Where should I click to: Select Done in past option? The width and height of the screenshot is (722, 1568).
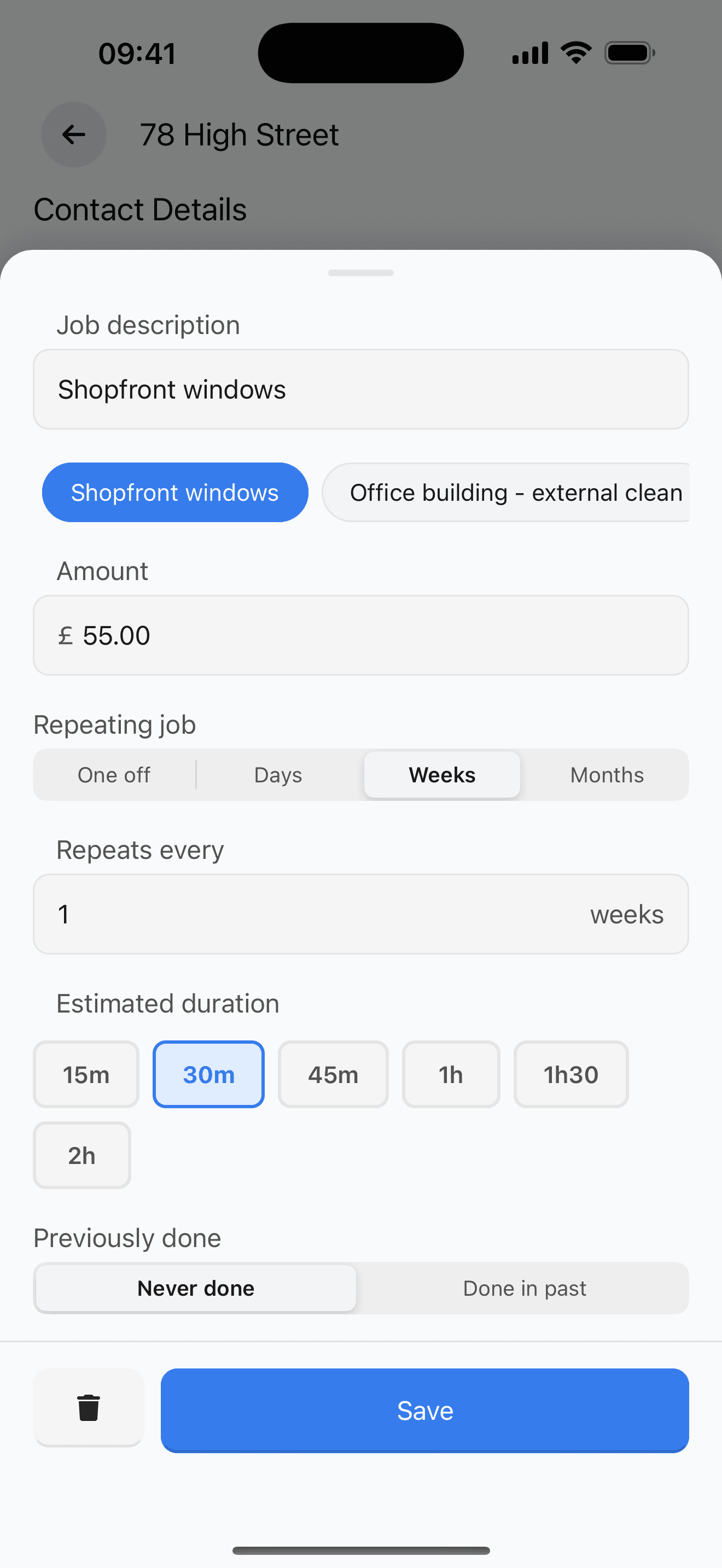(x=524, y=1288)
